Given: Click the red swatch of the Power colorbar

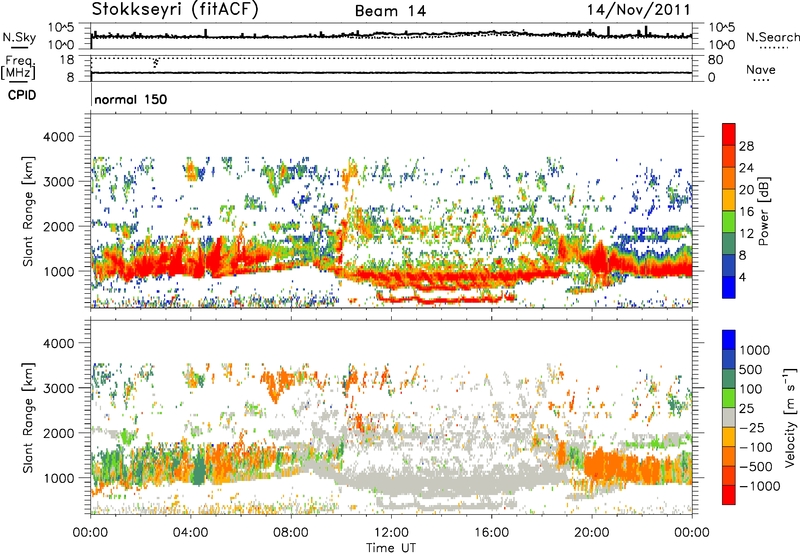Looking at the screenshot, I should coord(729,134).
